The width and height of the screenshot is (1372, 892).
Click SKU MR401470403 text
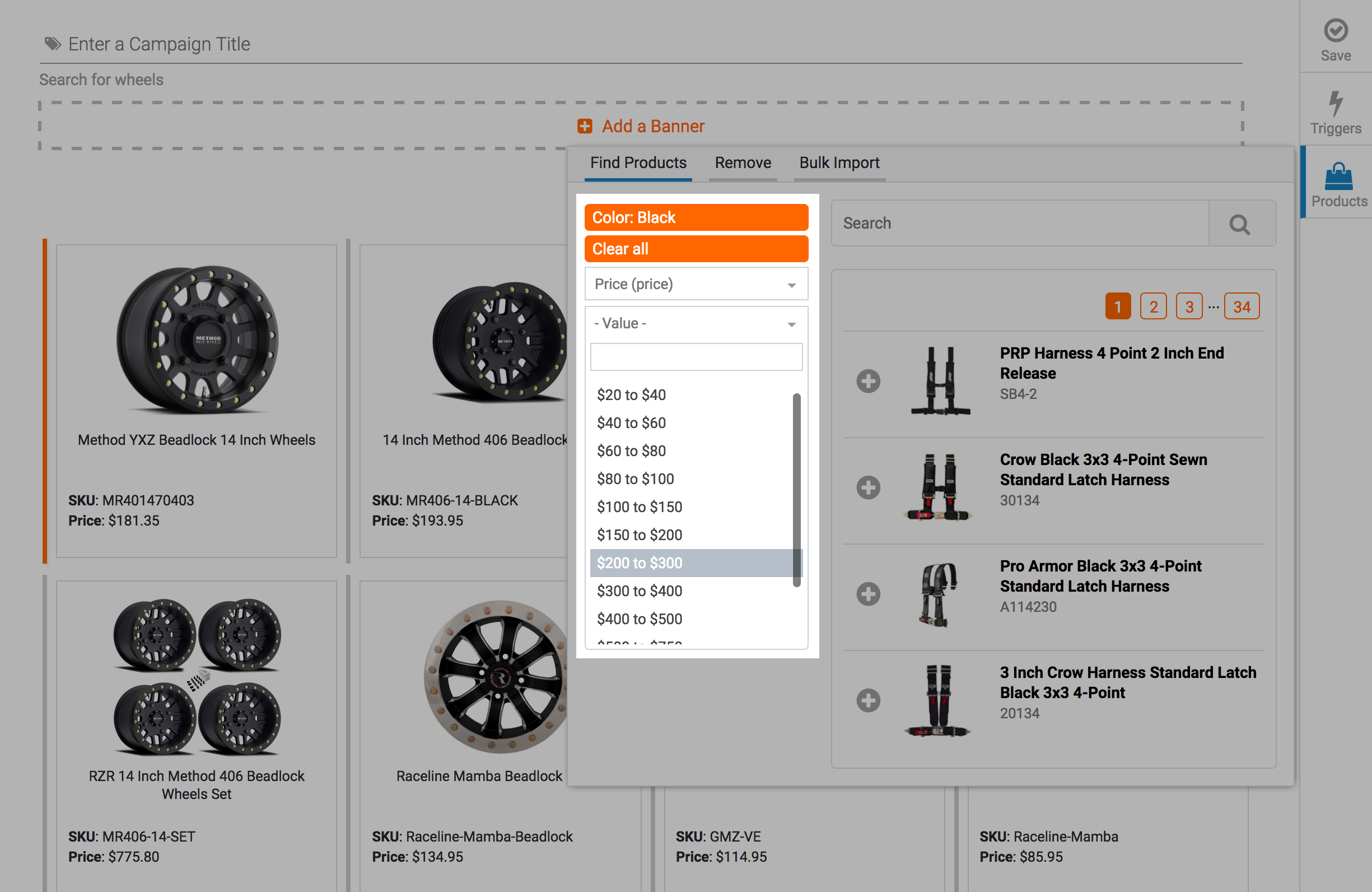[x=131, y=500]
